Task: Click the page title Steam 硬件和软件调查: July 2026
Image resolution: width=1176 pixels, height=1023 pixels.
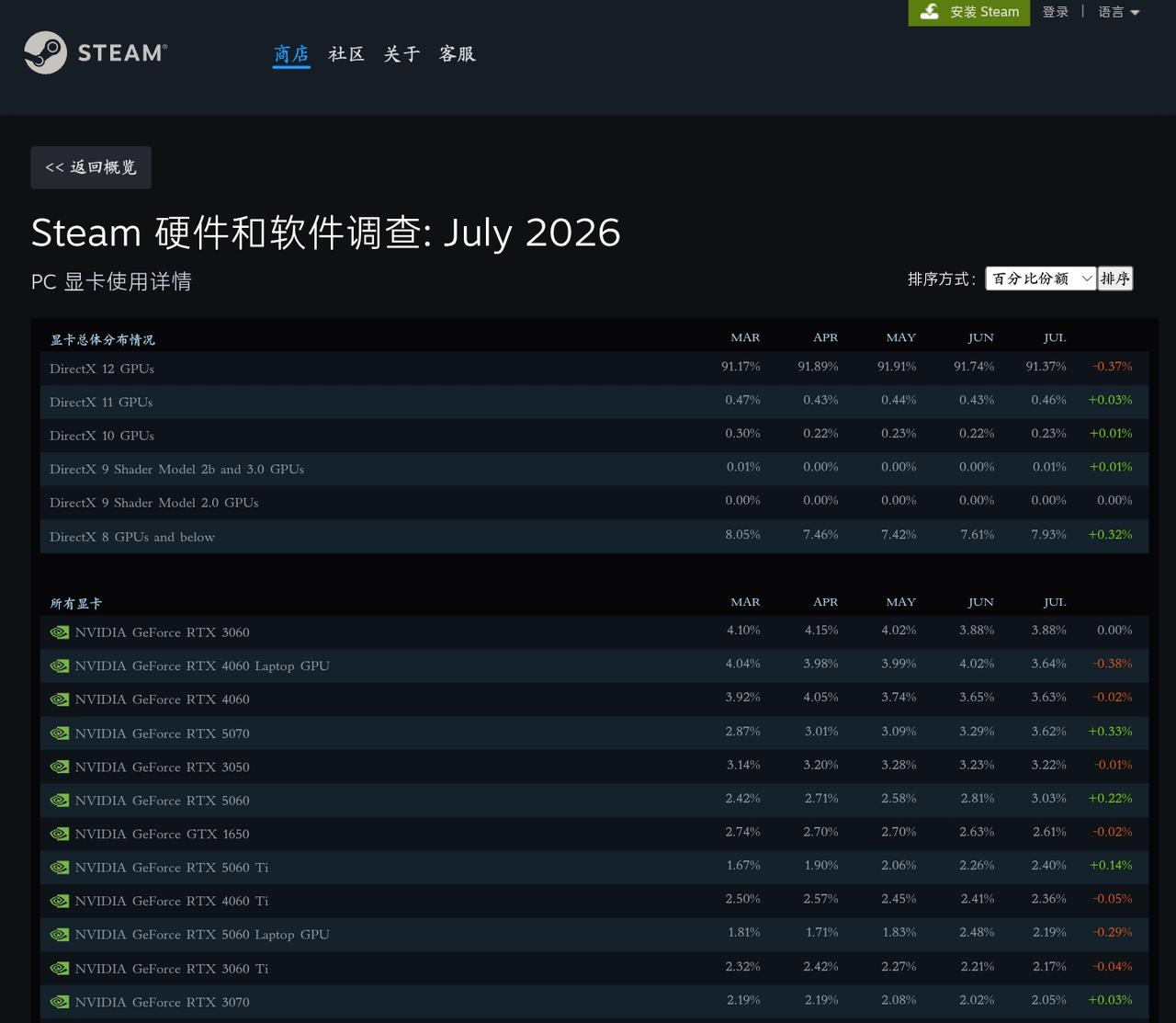Action: [x=326, y=233]
